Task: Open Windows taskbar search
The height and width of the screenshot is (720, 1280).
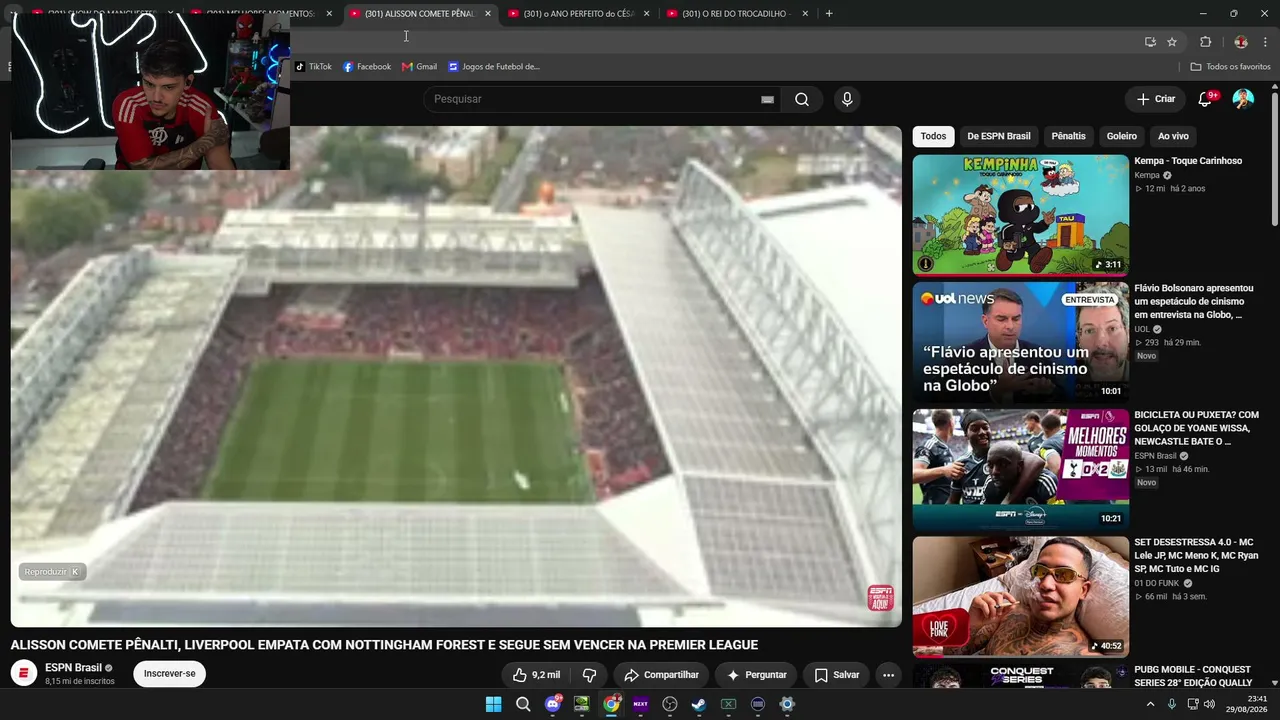Action: (523, 704)
